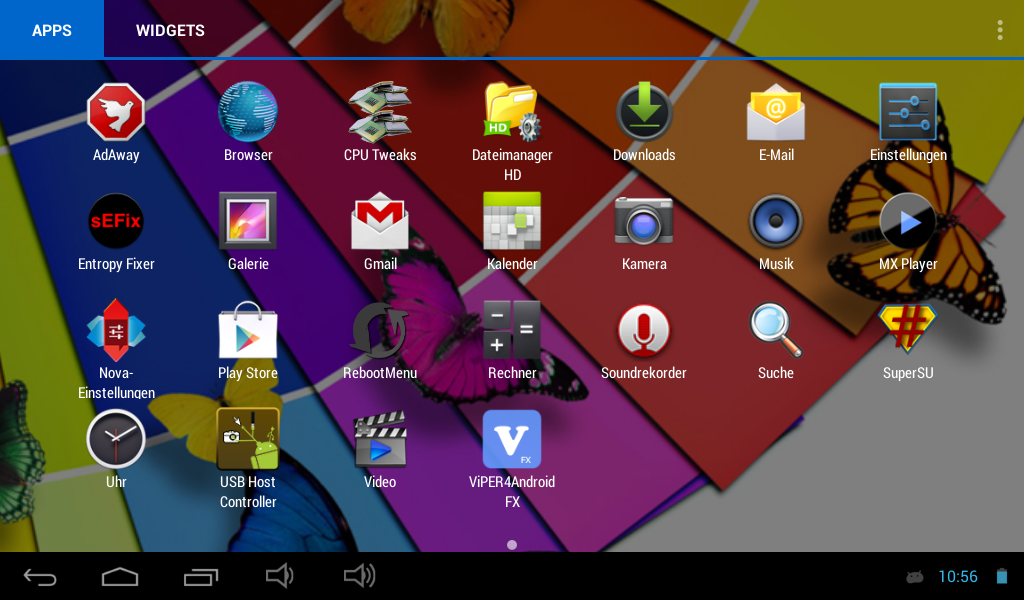Open the Soundrekorder app
The width and height of the screenshot is (1024, 600).
[x=644, y=330]
